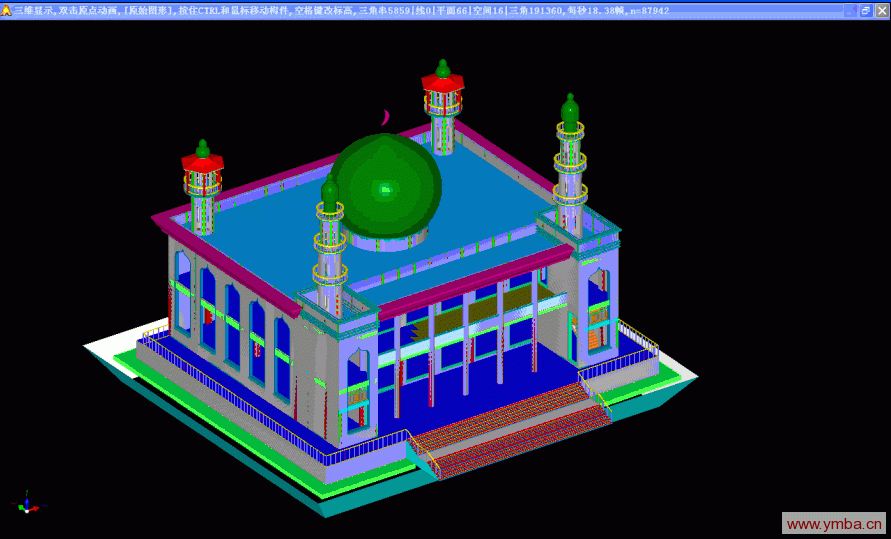Viewport: 891px width, 539px height.
Task: Minimize the 3D display window
Action: [x=850, y=10]
